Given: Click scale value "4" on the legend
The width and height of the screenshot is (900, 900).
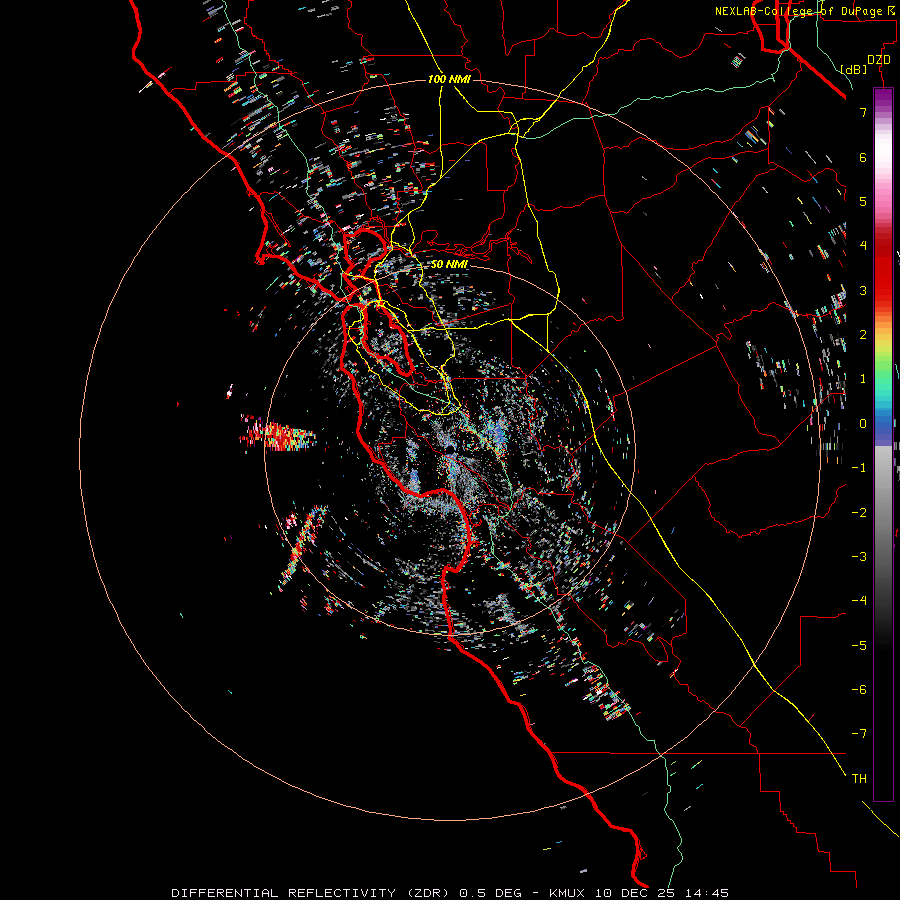Looking at the screenshot, I should coord(863,246).
